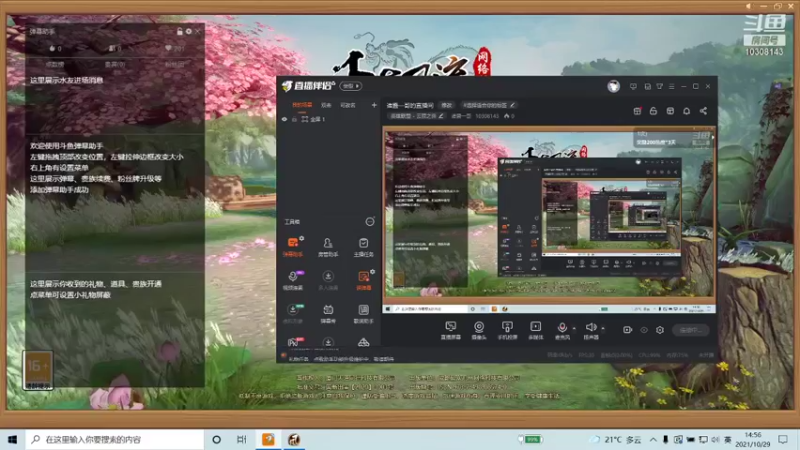The height and width of the screenshot is (450, 800).
Task: Click the Cortana circle on taskbar
Action: 216,439
